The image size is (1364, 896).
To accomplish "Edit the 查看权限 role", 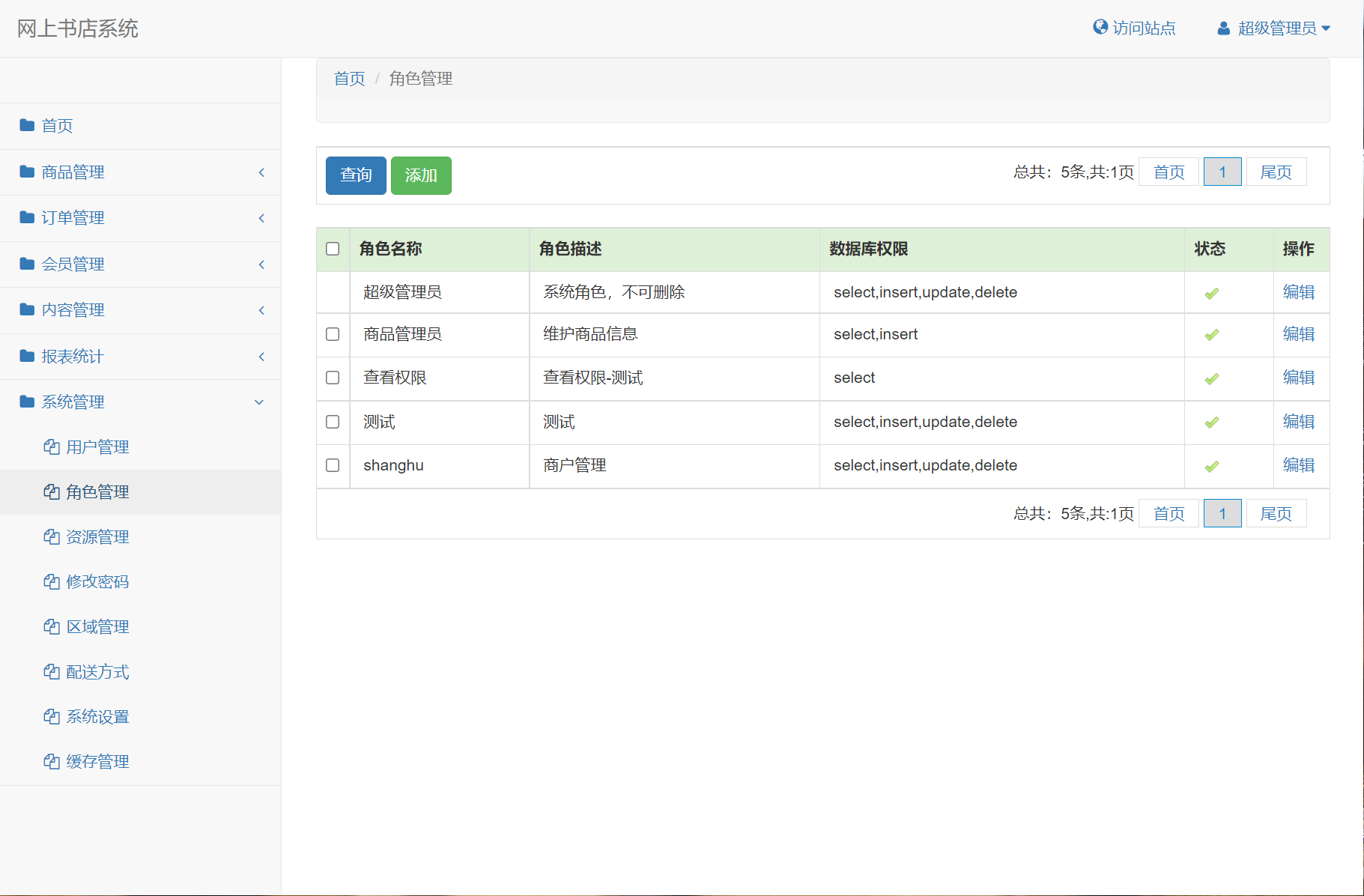I will pyautogui.click(x=1299, y=378).
